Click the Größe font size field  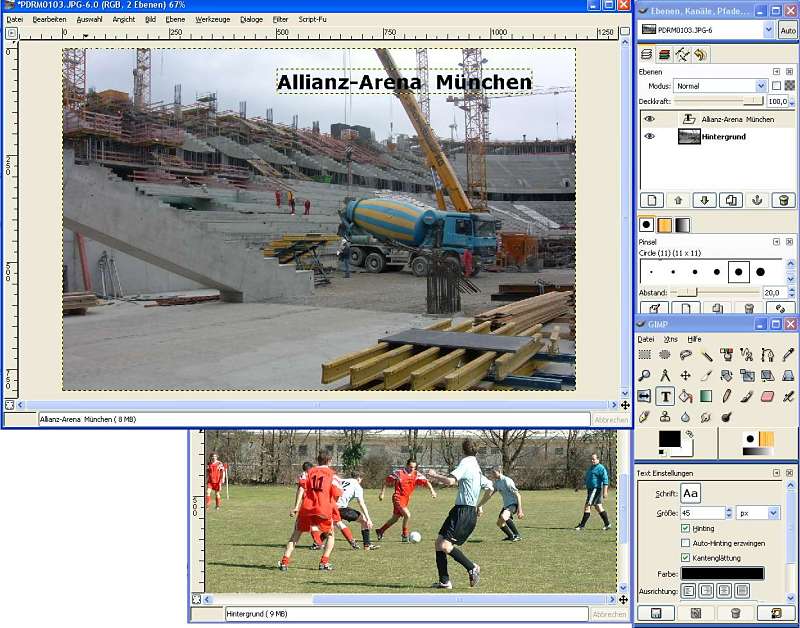tap(703, 513)
